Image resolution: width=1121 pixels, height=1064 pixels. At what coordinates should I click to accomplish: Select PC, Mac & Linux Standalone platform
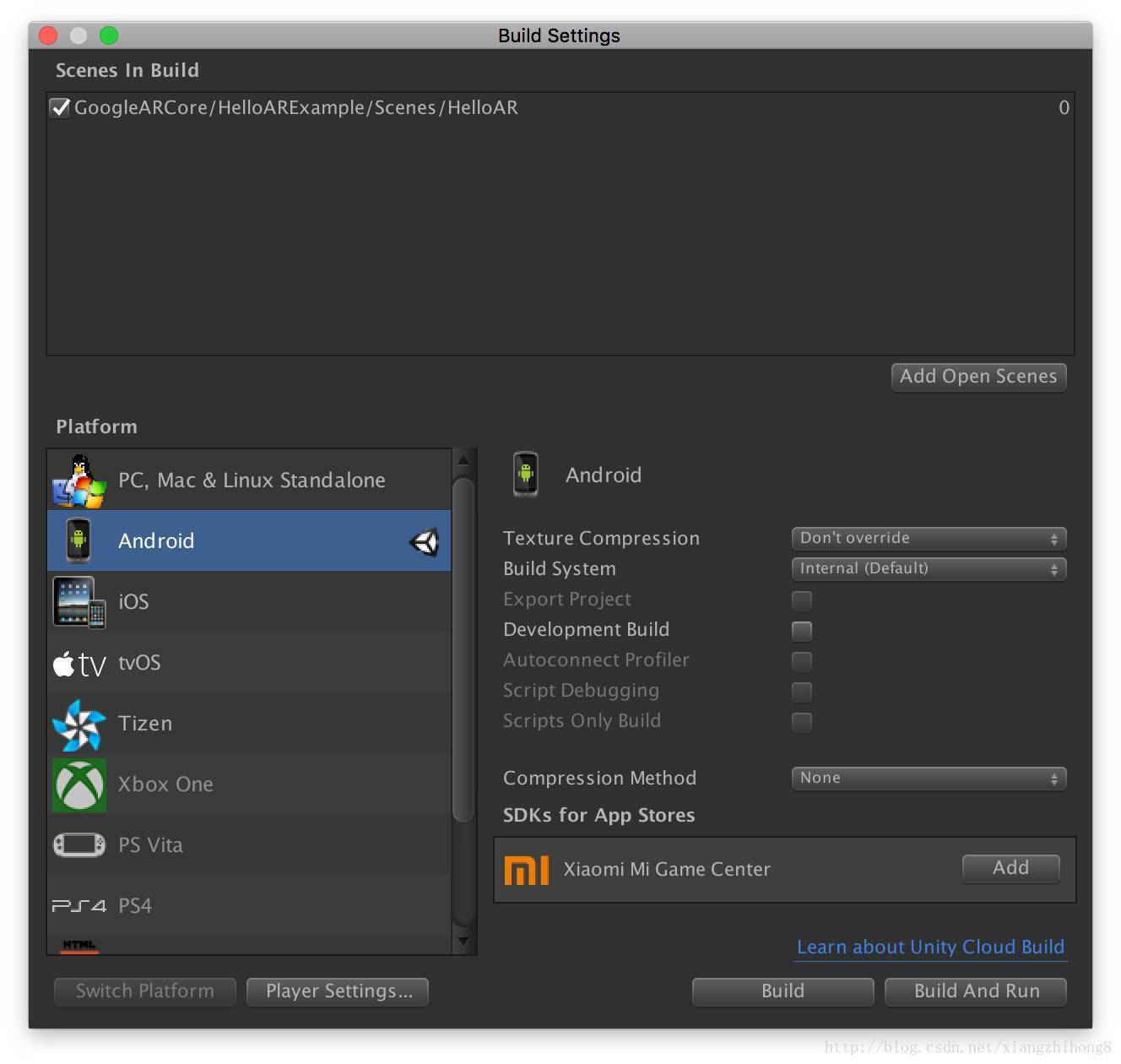[249, 480]
